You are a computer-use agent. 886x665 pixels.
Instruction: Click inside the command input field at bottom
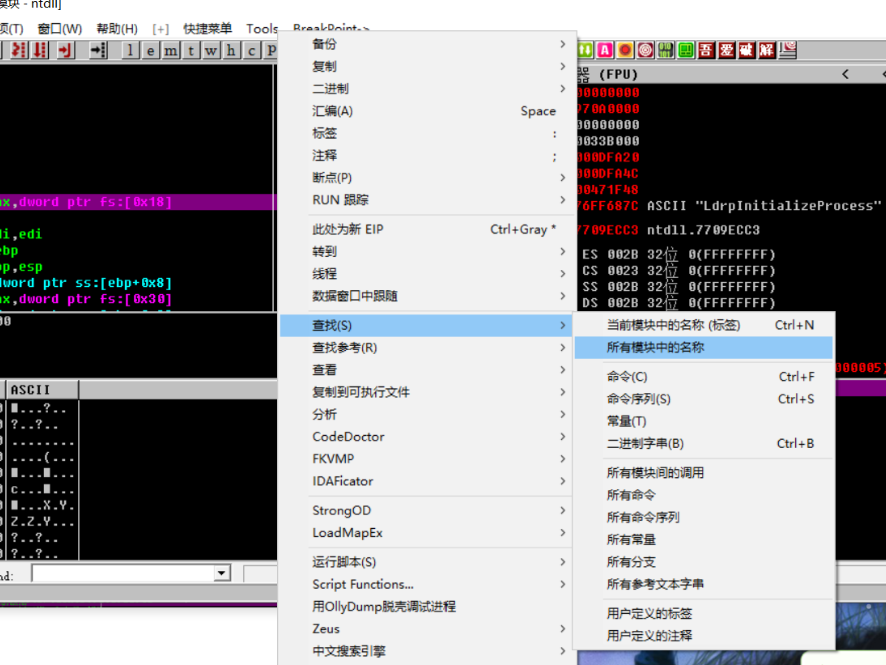tap(120, 573)
